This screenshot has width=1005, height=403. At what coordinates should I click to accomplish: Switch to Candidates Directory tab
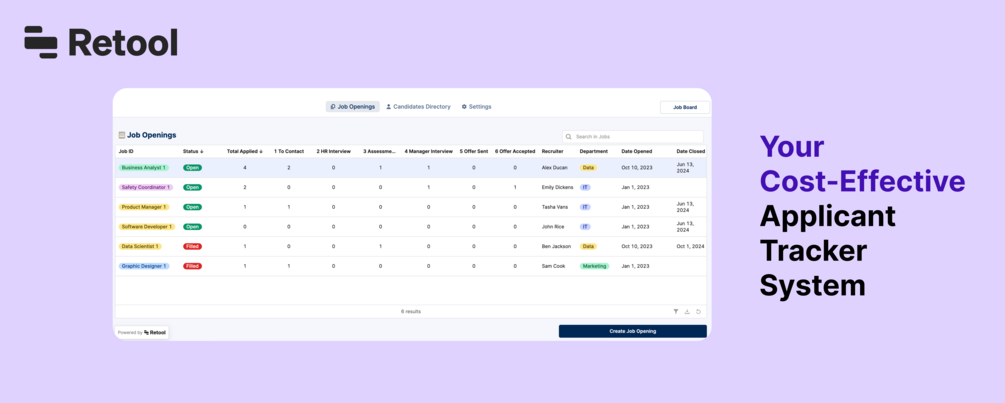[x=418, y=106]
